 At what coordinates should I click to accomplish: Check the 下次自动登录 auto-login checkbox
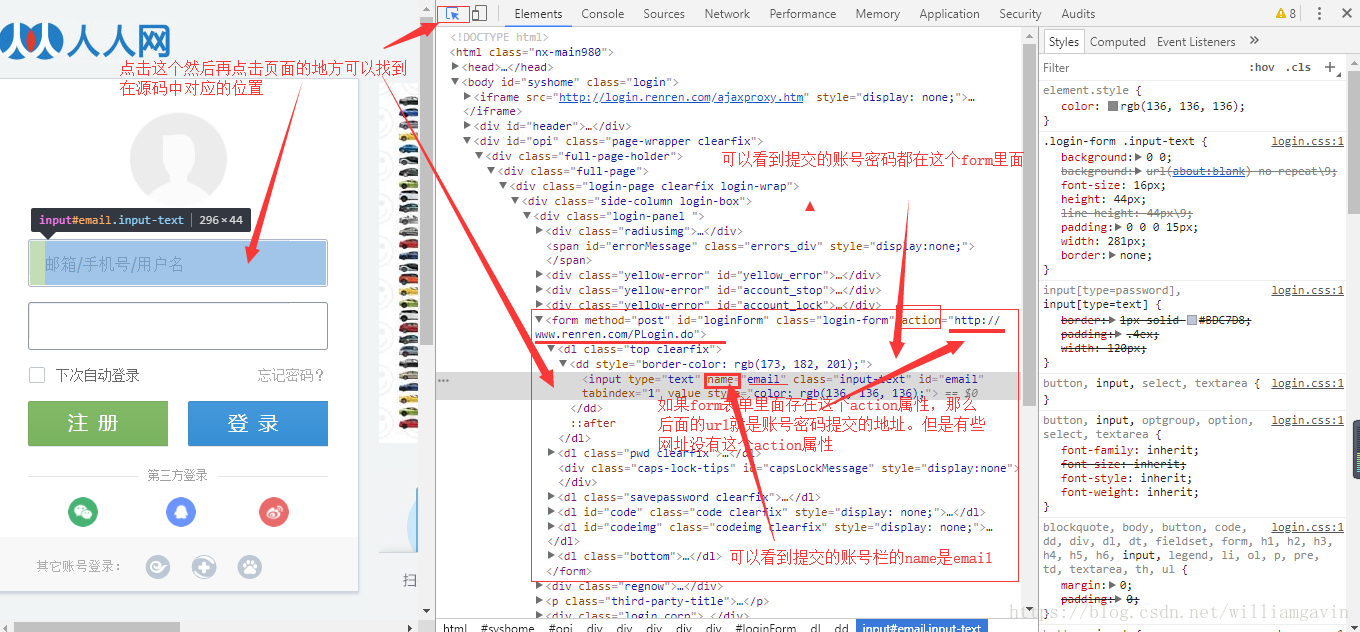point(37,375)
